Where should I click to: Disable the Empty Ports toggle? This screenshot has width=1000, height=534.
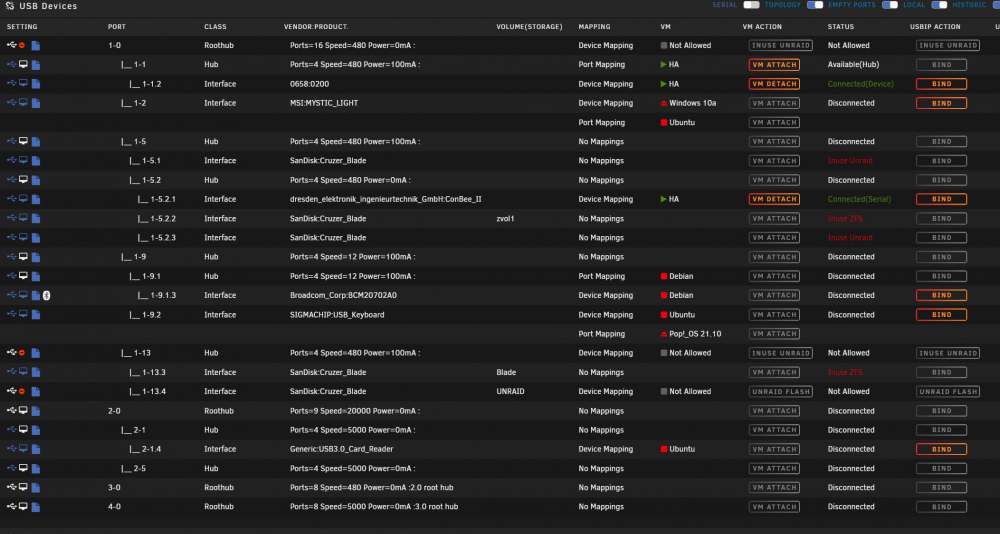pyautogui.click(x=890, y=5)
